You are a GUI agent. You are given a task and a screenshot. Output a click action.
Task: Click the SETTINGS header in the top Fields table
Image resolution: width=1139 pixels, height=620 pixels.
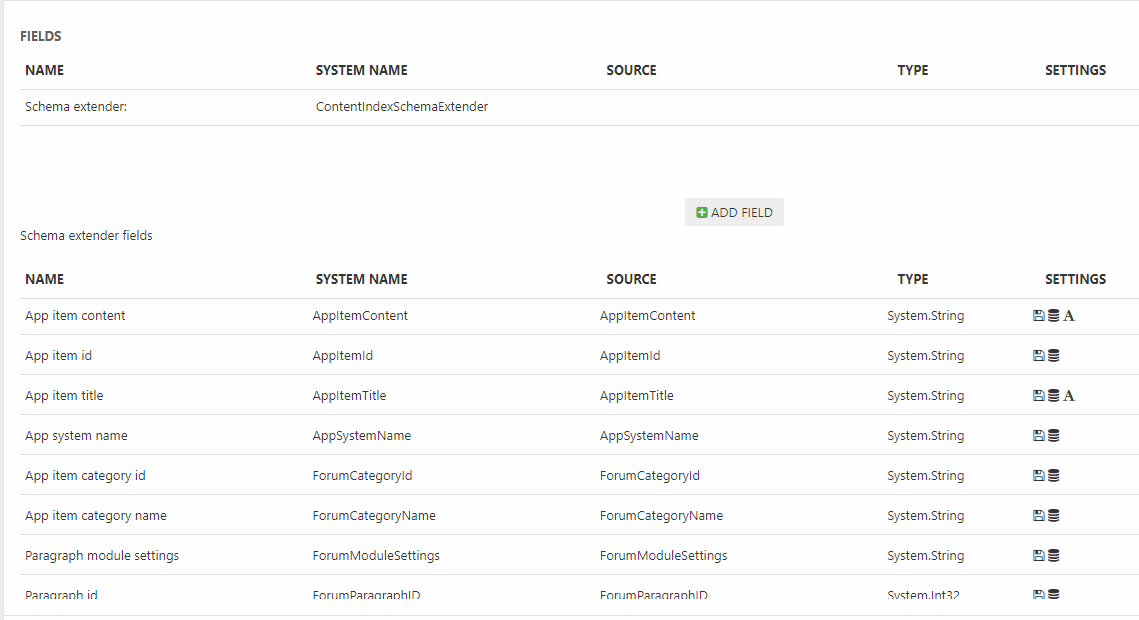click(x=1075, y=71)
